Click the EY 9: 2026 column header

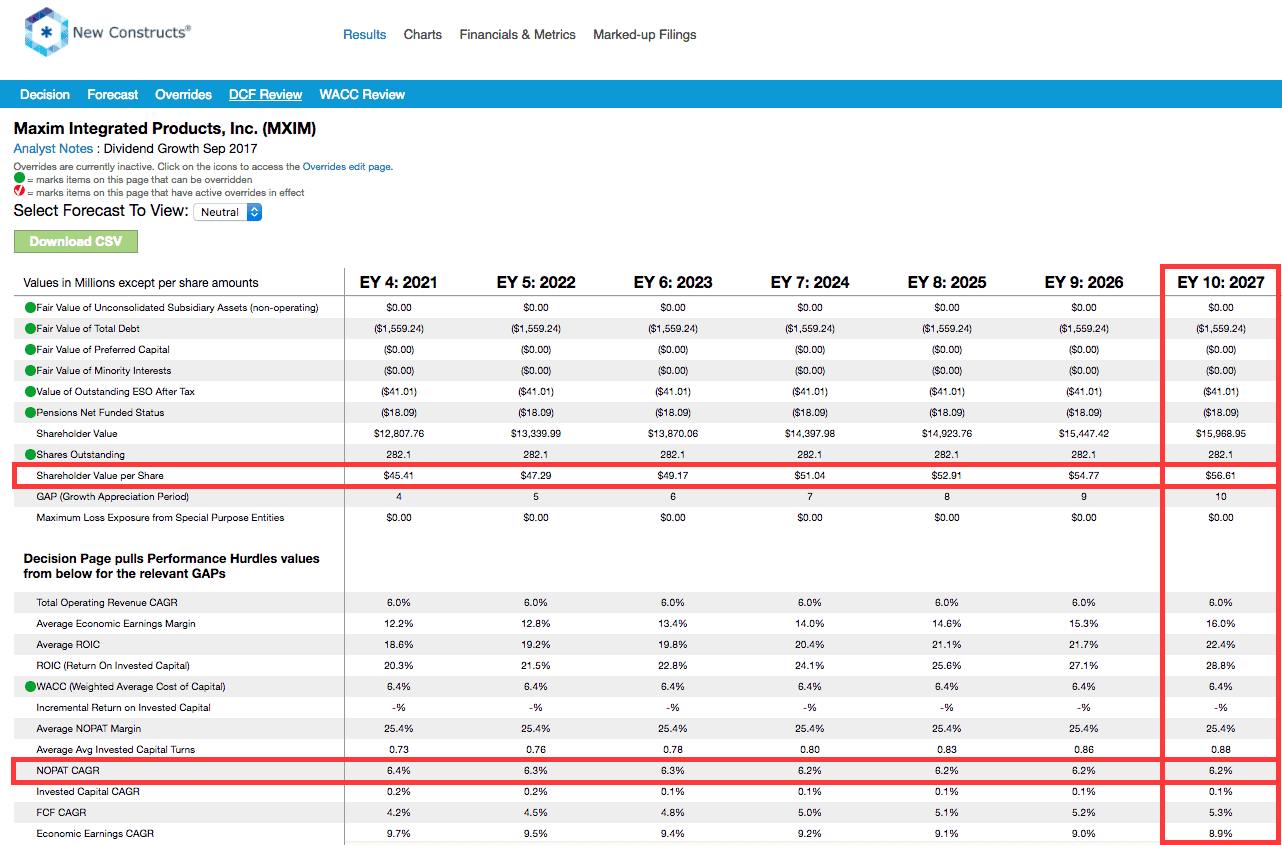tap(1084, 283)
